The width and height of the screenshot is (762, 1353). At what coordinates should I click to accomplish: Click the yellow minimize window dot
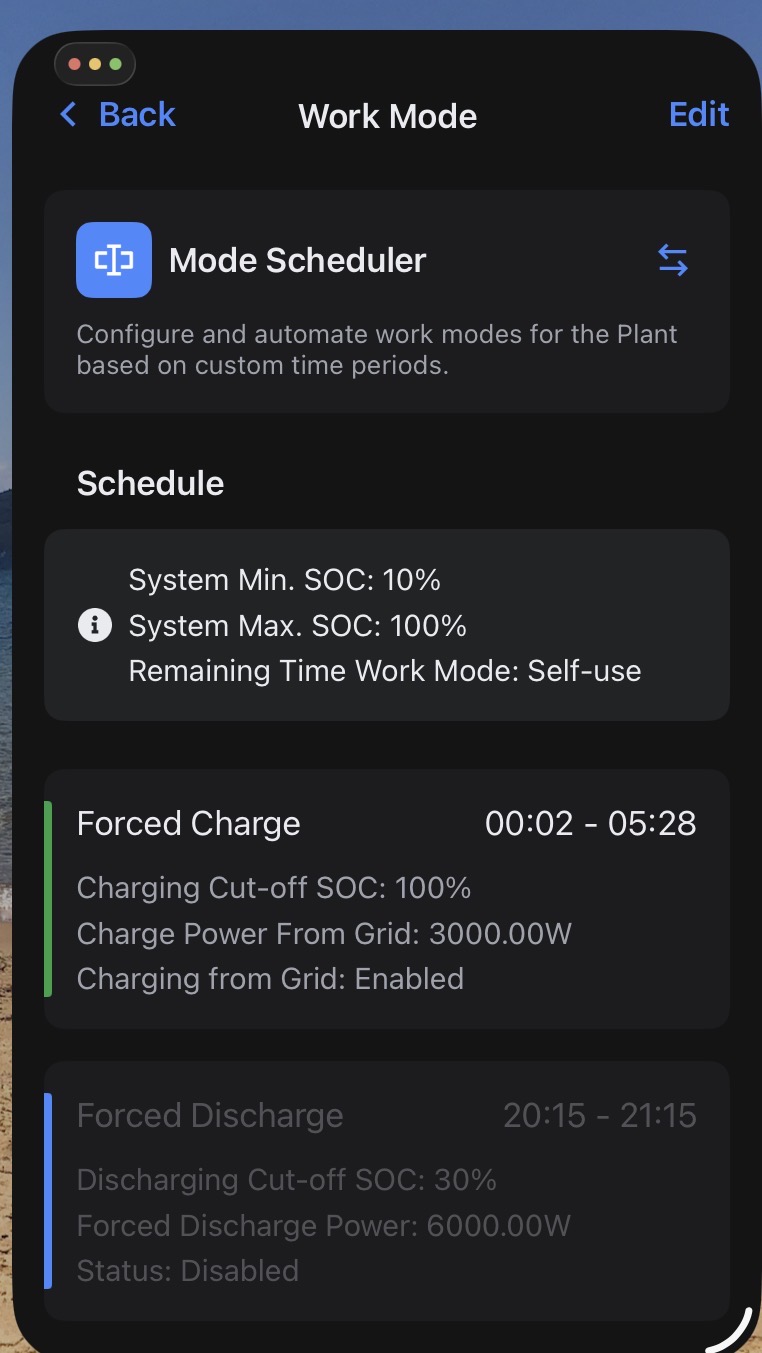[95, 65]
